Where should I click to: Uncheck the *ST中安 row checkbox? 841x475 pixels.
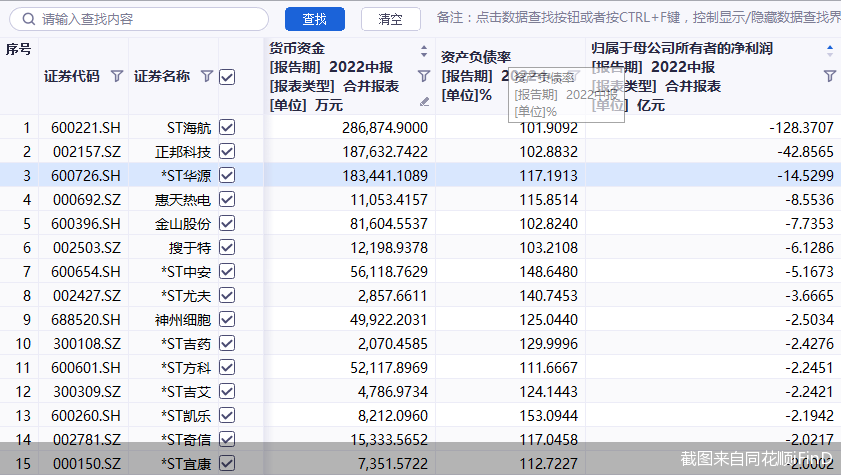(x=227, y=271)
